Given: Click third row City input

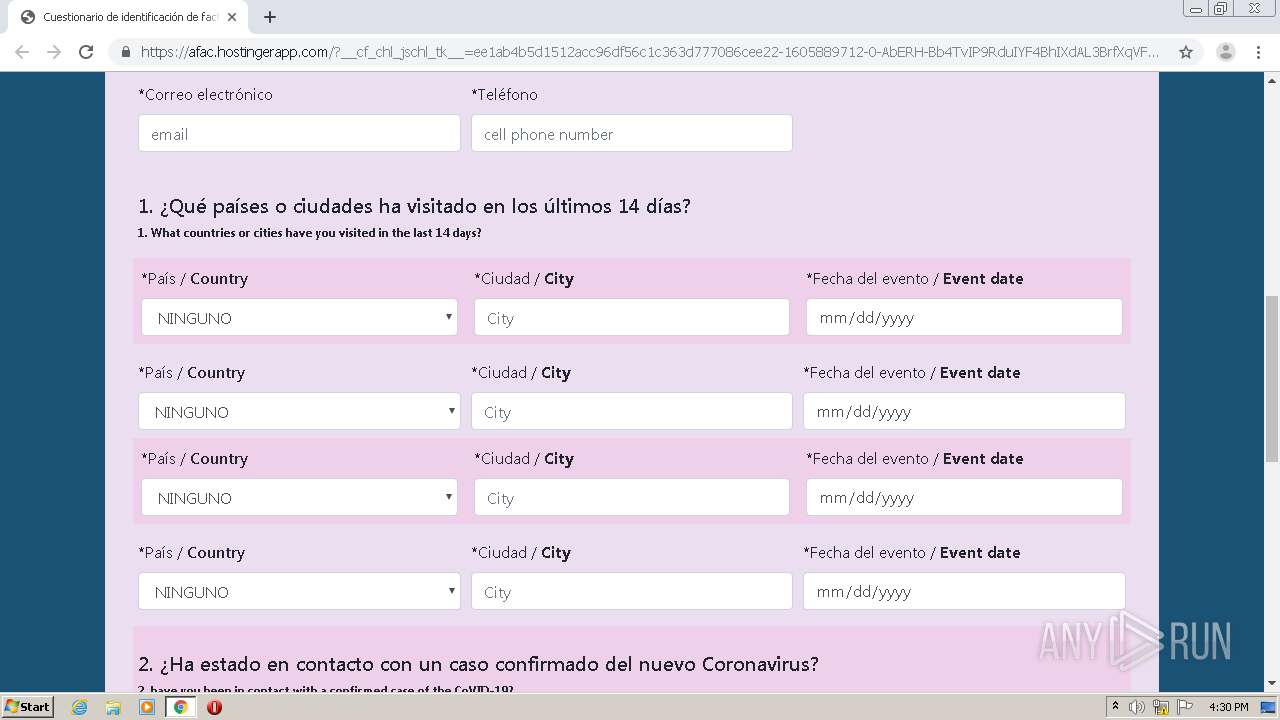Looking at the screenshot, I should pos(632,497).
